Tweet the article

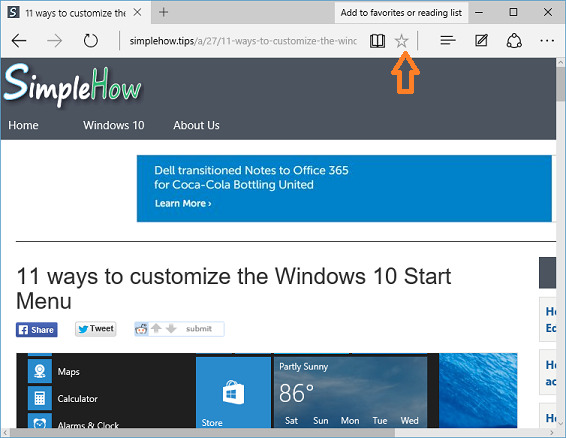96,329
